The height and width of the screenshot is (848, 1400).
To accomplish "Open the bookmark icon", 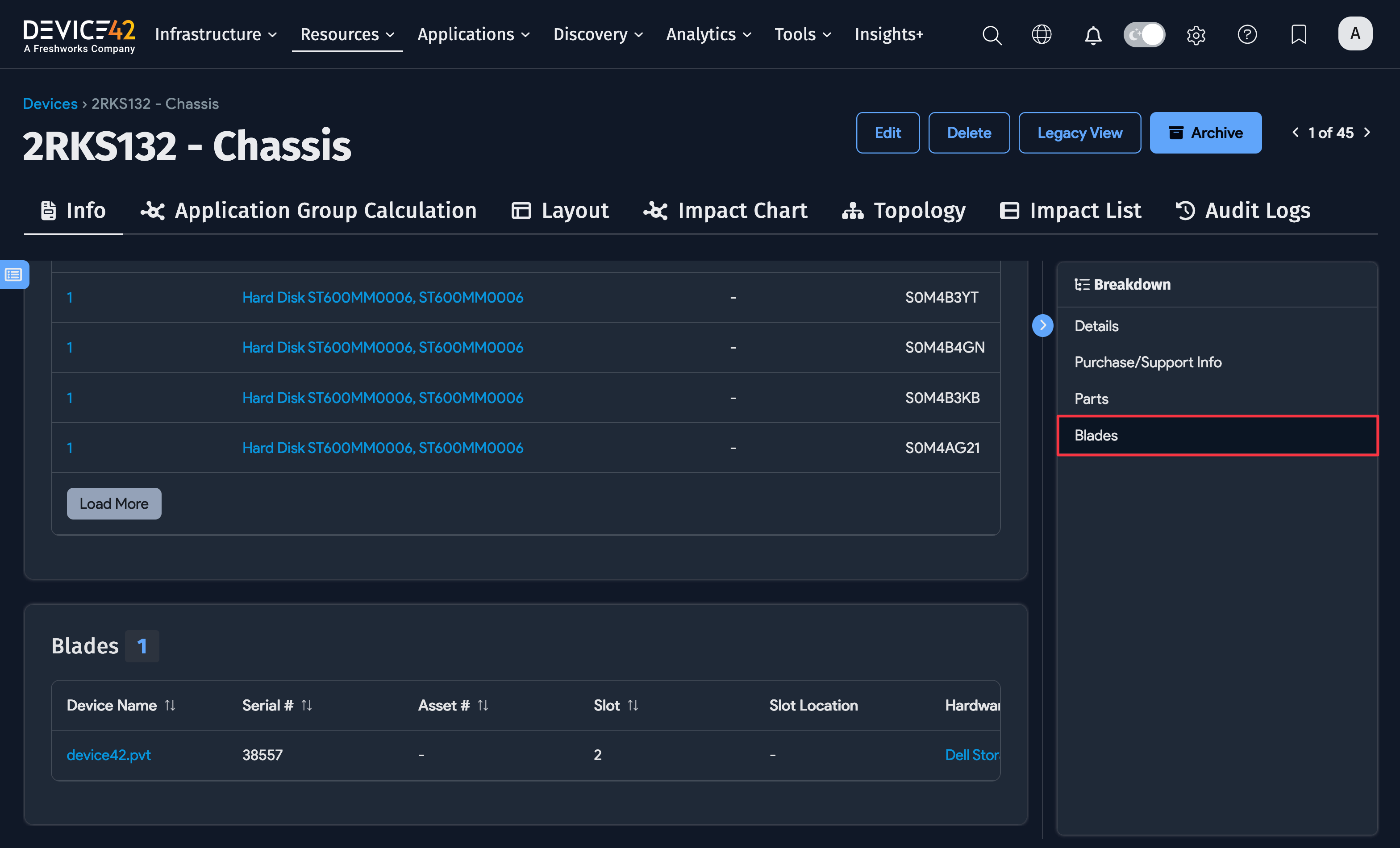I will click(1298, 35).
